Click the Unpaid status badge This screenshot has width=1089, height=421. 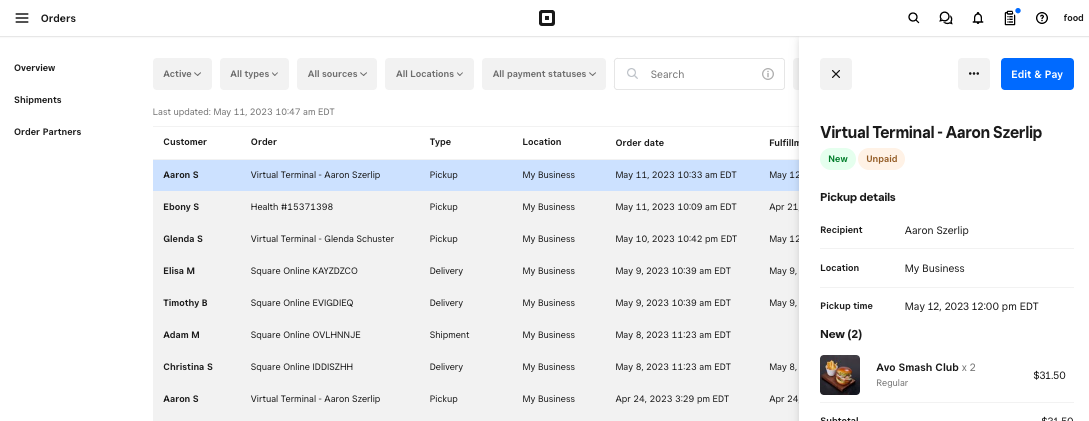click(881, 159)
